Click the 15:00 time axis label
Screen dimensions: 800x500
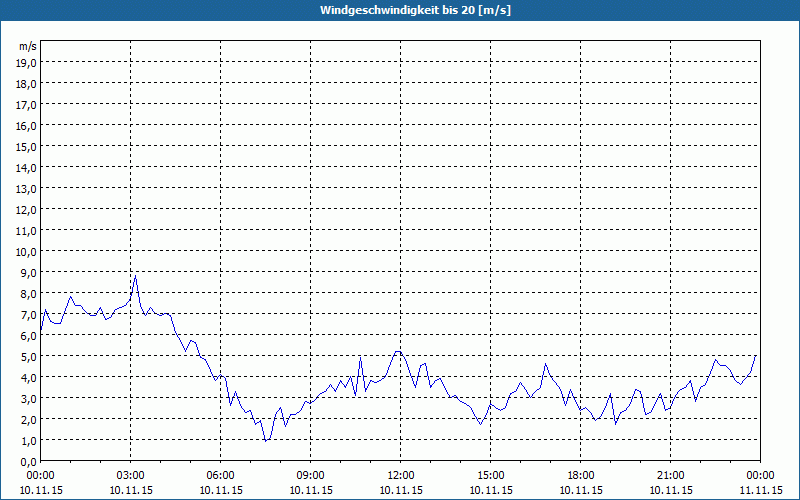coord(491,476)
